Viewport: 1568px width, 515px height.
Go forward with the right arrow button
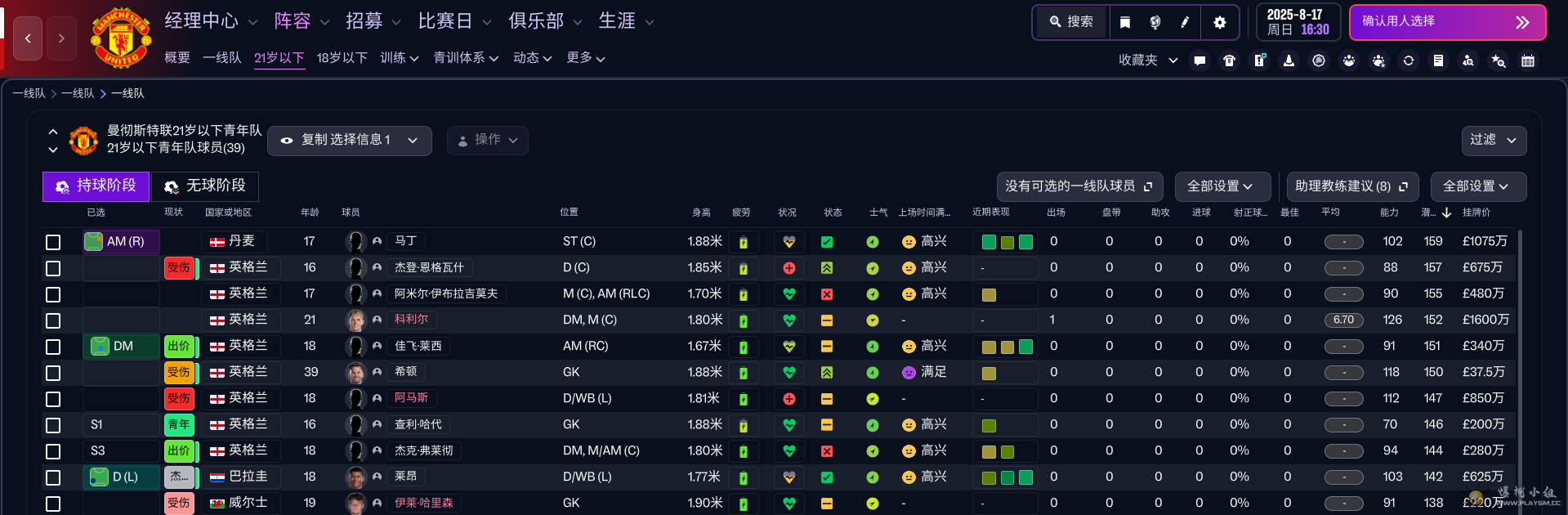pos(61,38)
